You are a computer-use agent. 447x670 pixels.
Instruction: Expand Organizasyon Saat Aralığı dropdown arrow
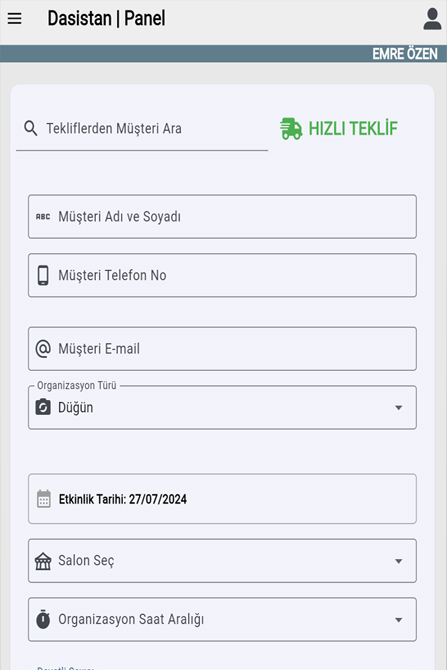[398, 620]
